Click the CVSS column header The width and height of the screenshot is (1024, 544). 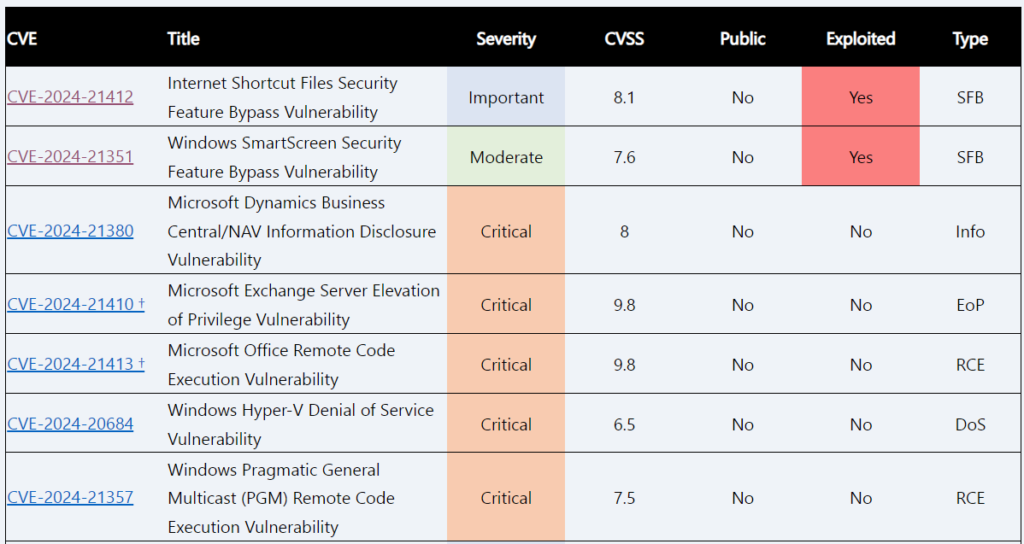624,39
